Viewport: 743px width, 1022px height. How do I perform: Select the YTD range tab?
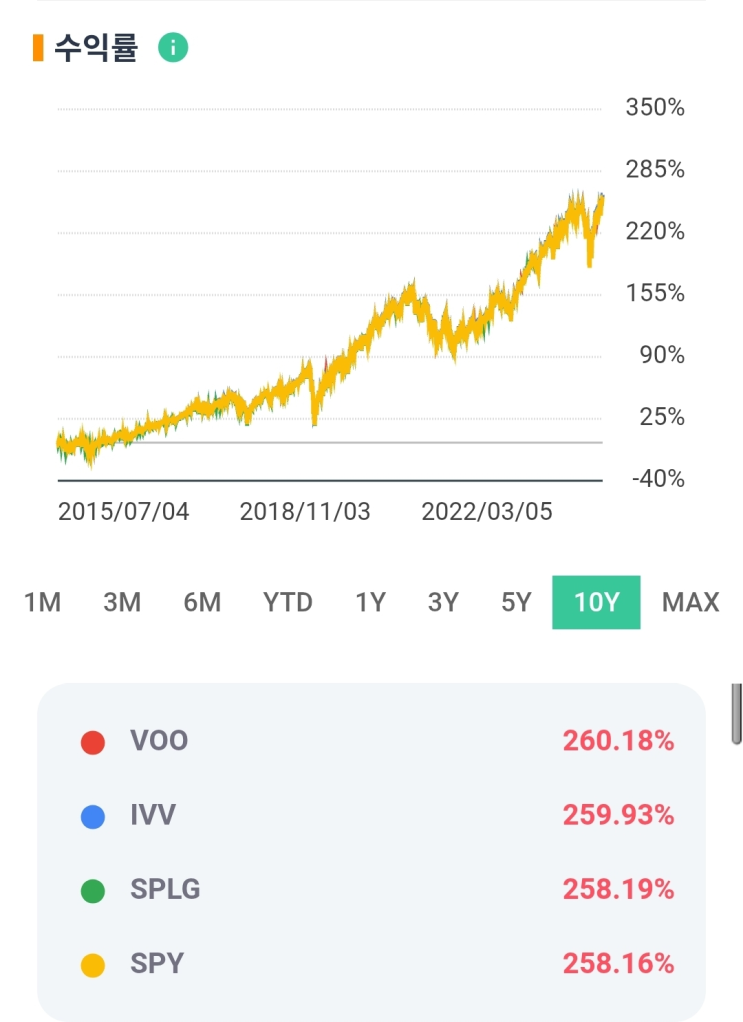288,602
